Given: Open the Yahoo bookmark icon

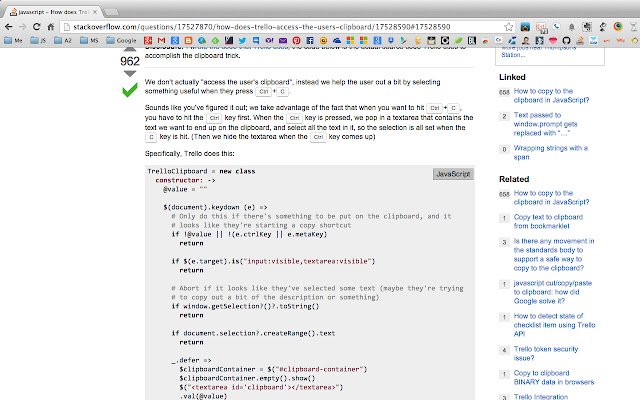Looking at the screenshot, I should click(x=269, y=40).
